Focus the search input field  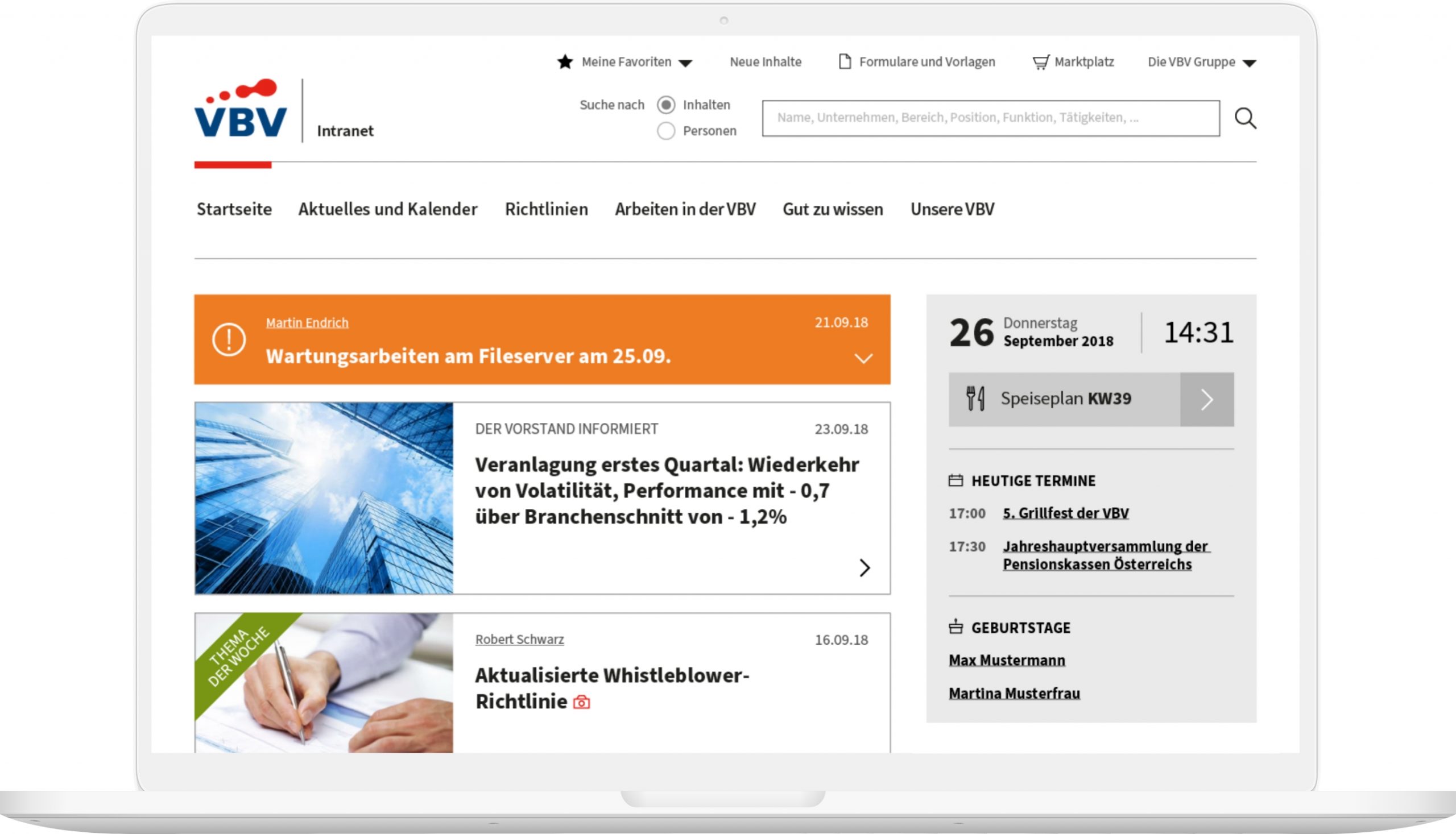coord(991,118)
